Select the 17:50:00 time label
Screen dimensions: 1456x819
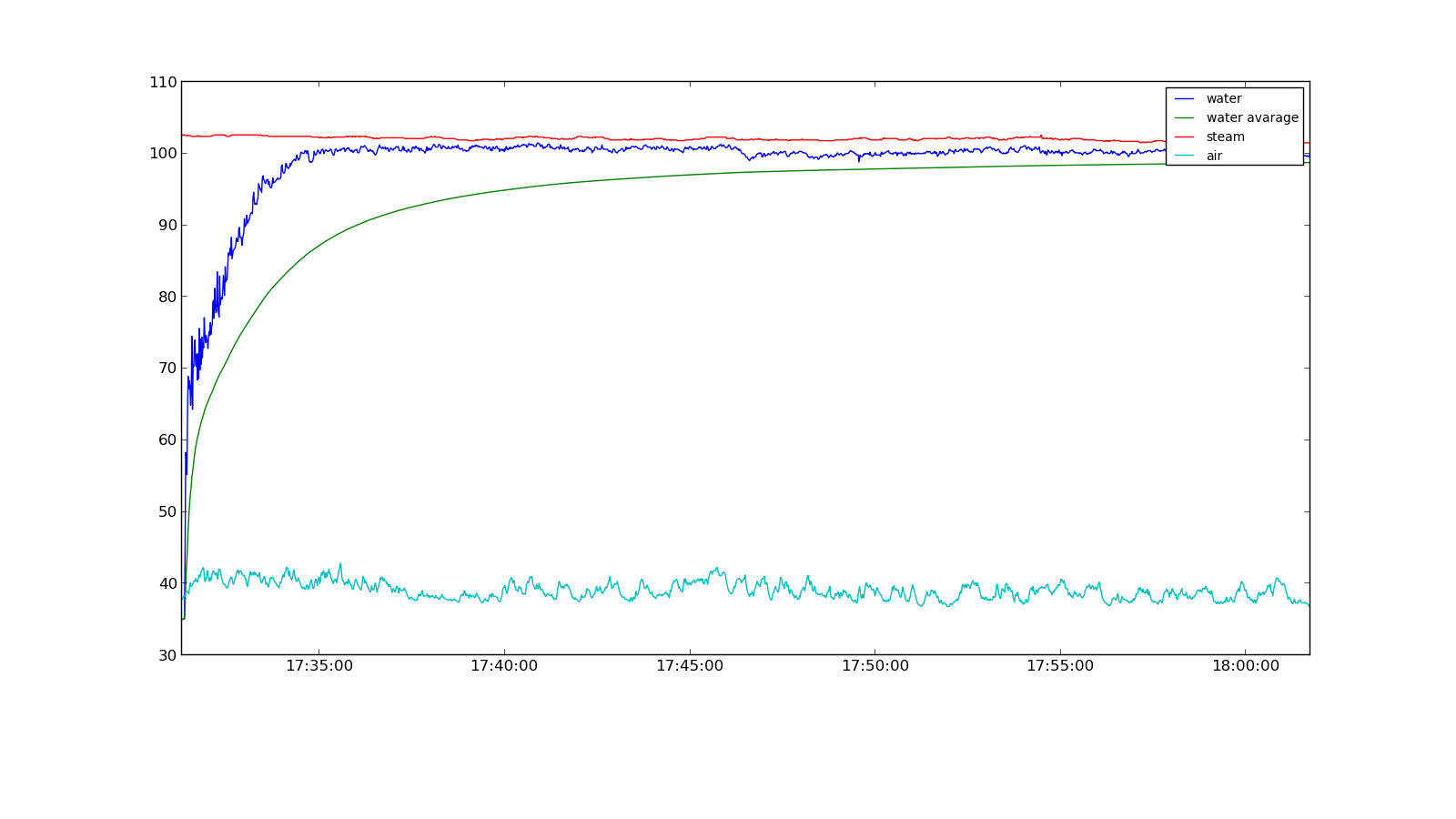point(875,666)
